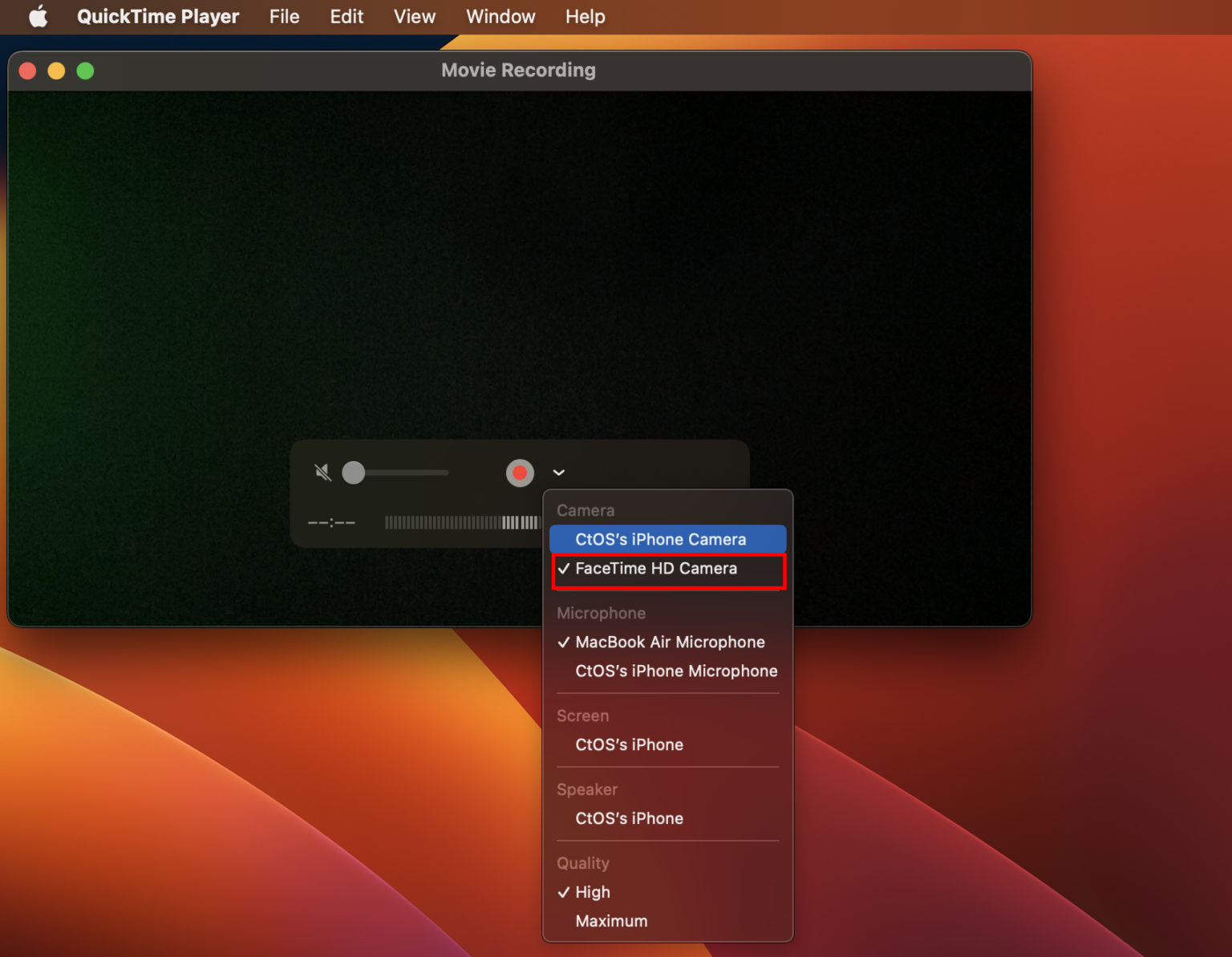Choose CtOS's iPhone Microphone
This screenshot has width=1232, height=957.
(668, 671)
